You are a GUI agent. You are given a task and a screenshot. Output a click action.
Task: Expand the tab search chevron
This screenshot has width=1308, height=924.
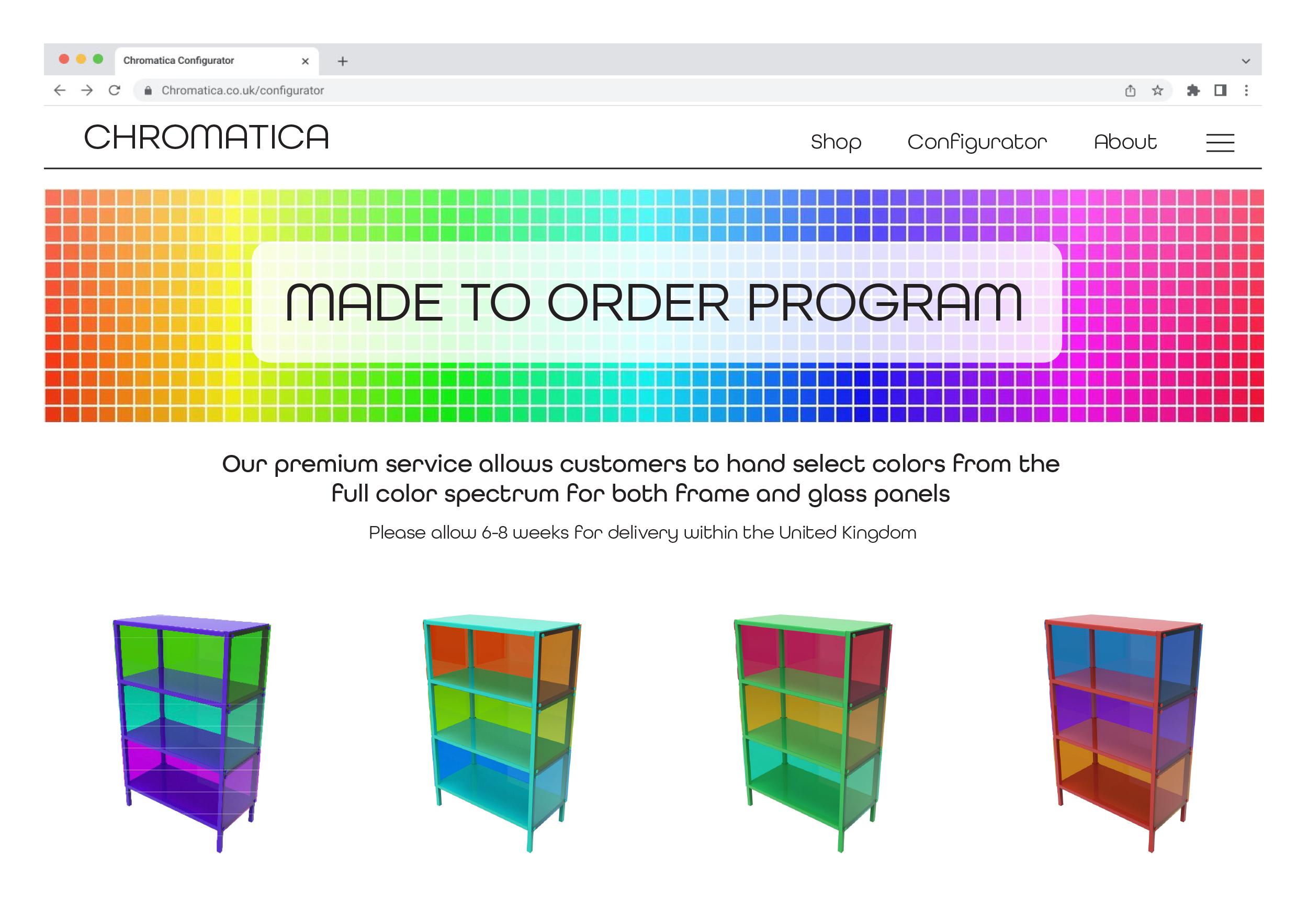point(1246,61)
